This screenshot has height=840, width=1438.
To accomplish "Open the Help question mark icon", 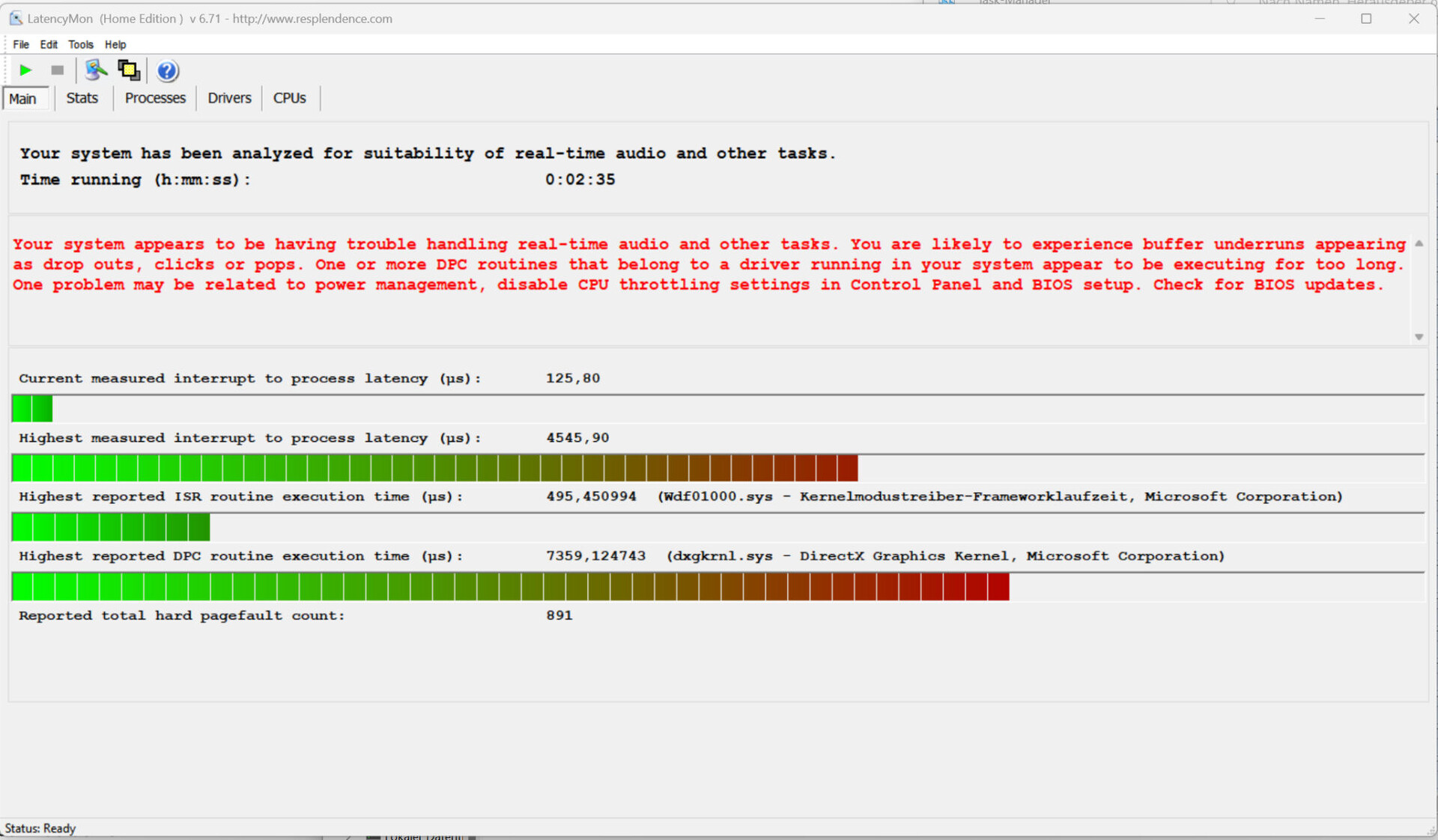I will tap(167, 70).
